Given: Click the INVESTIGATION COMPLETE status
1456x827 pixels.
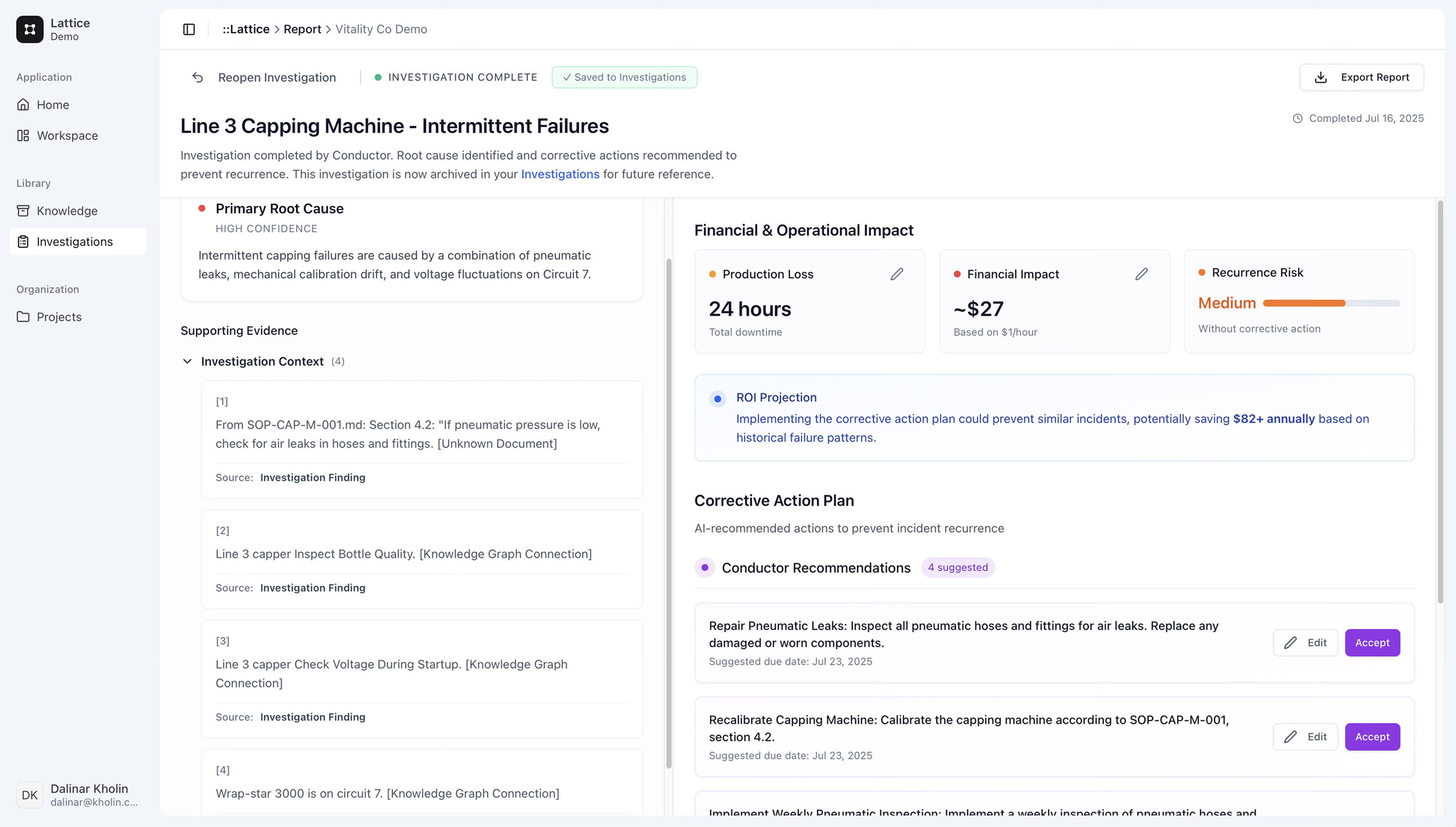Looking at the screenshot, I should pyautogui.click(x=456, y=77).
